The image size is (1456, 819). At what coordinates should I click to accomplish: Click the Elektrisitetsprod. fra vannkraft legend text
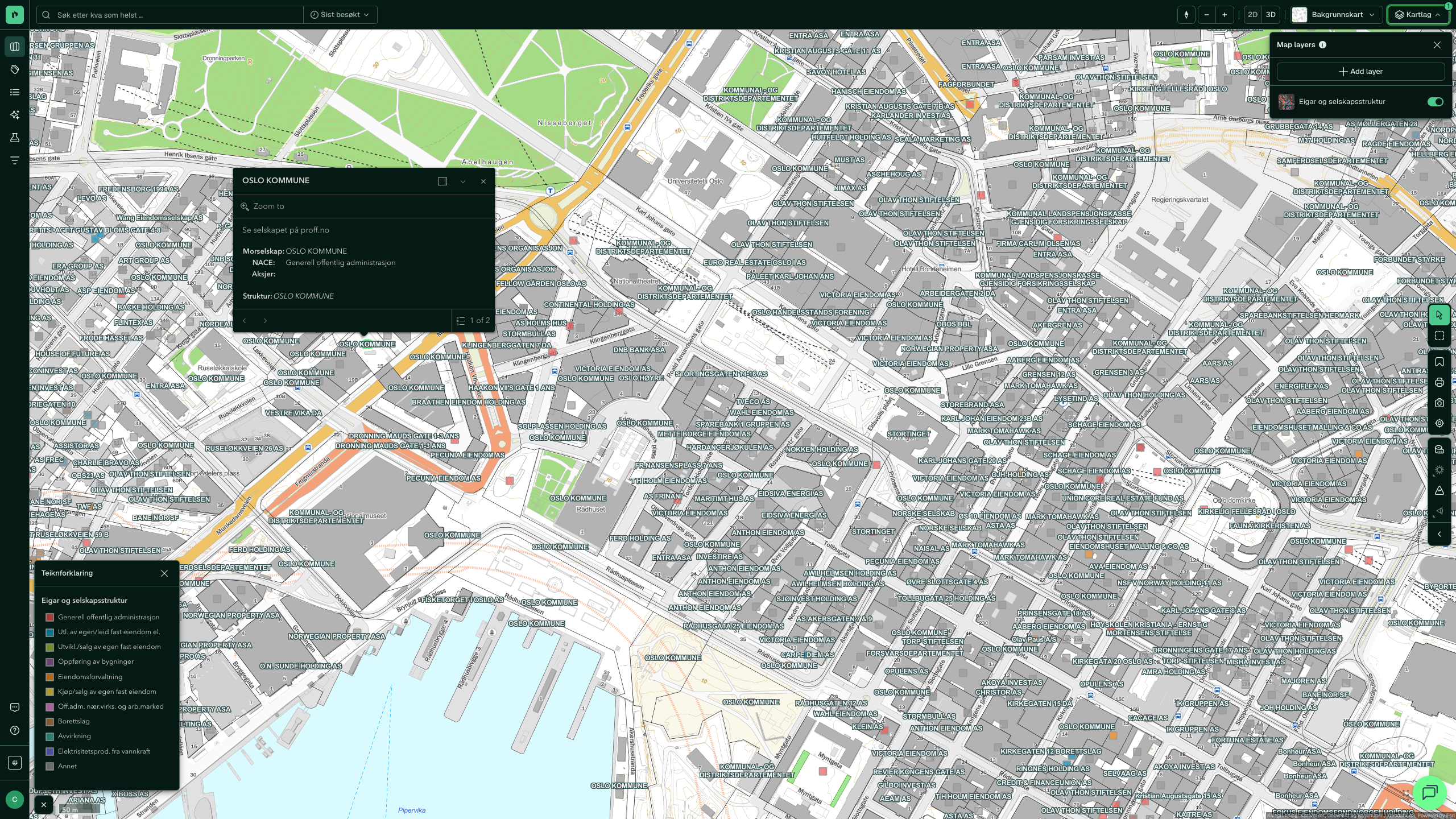(x=104, y=751)
